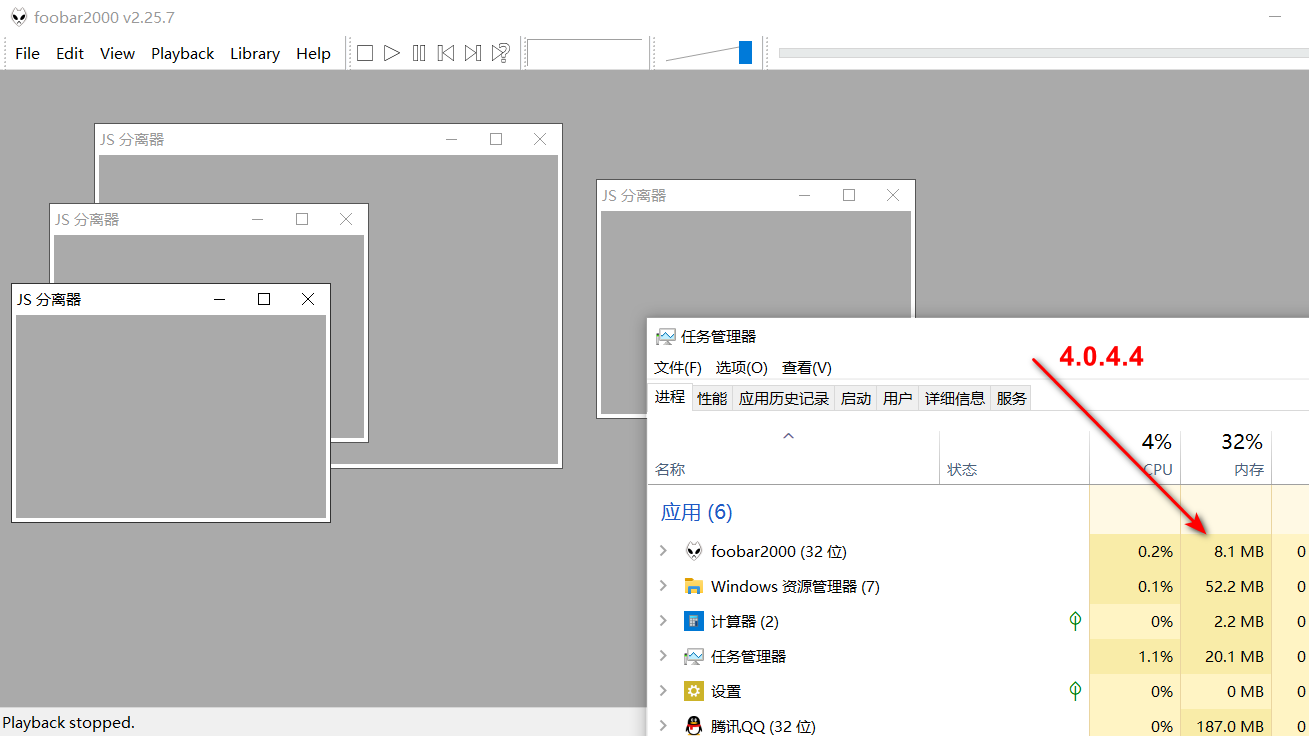Click the Windows 资源管理器 folder icon

click(694, 586)
